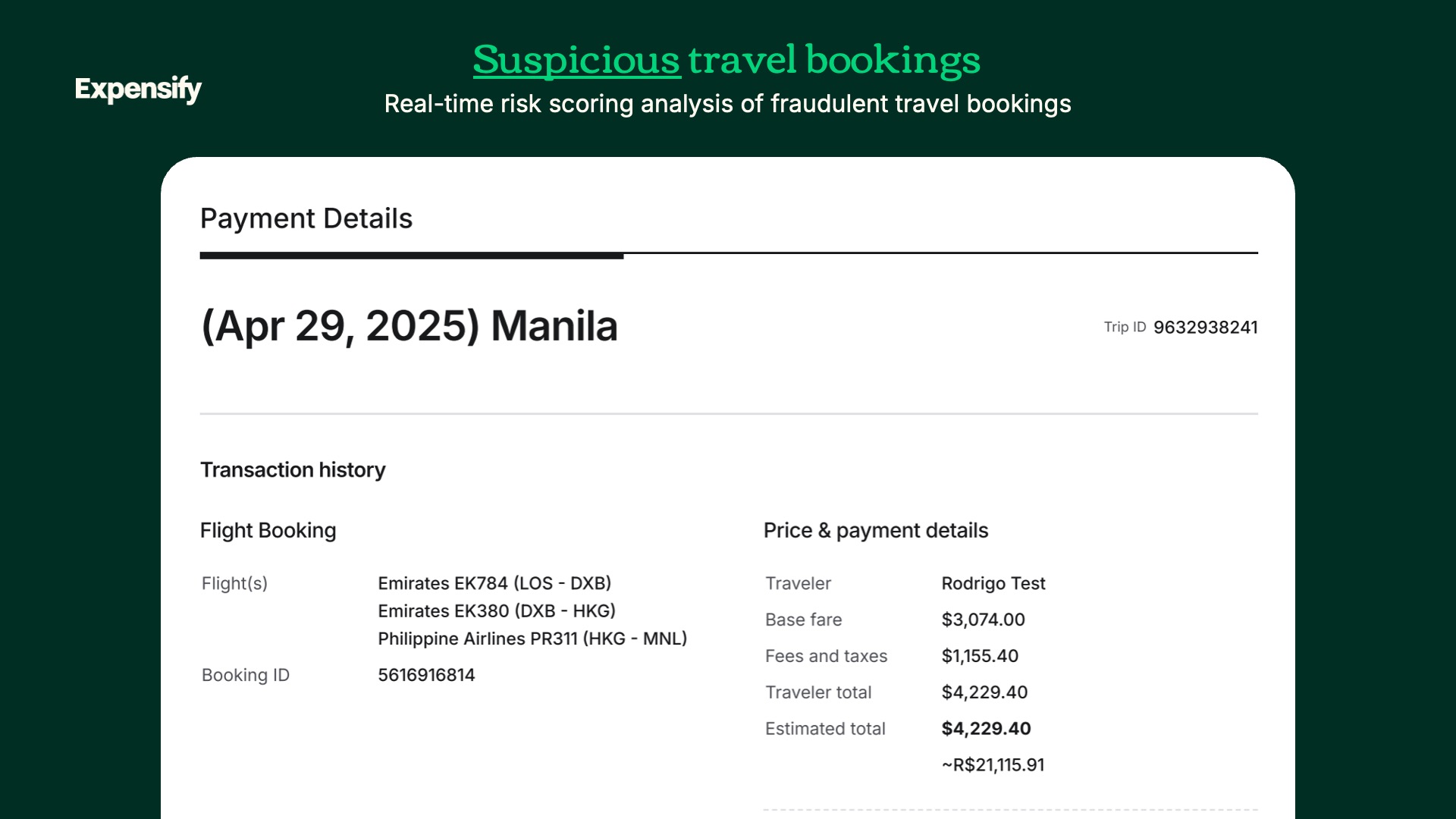Click the bold Estimated total amount
Viewport: 1456px width, 819px height.
pos(986,729)
